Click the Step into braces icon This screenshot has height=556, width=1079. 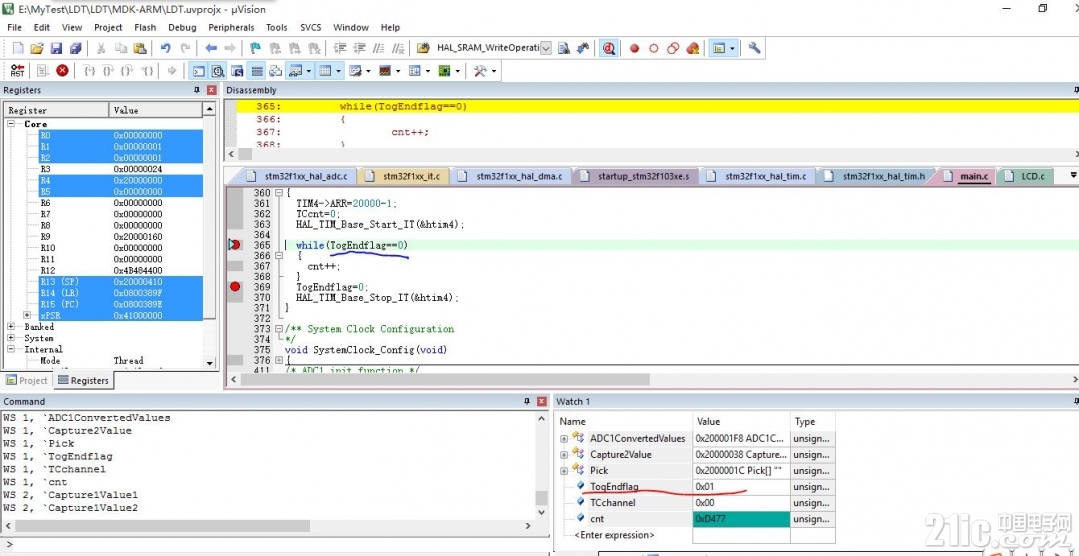(89, 70)
